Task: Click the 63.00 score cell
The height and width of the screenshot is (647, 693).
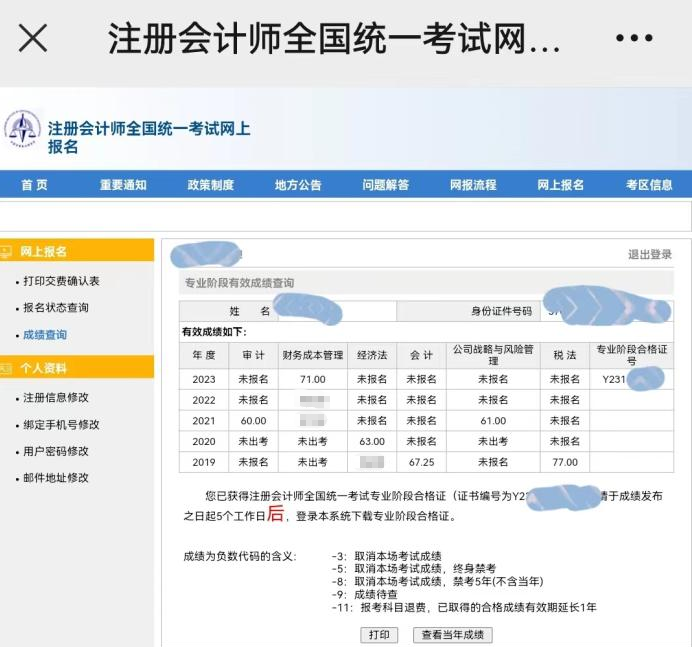Action: [x=372, y=441]
